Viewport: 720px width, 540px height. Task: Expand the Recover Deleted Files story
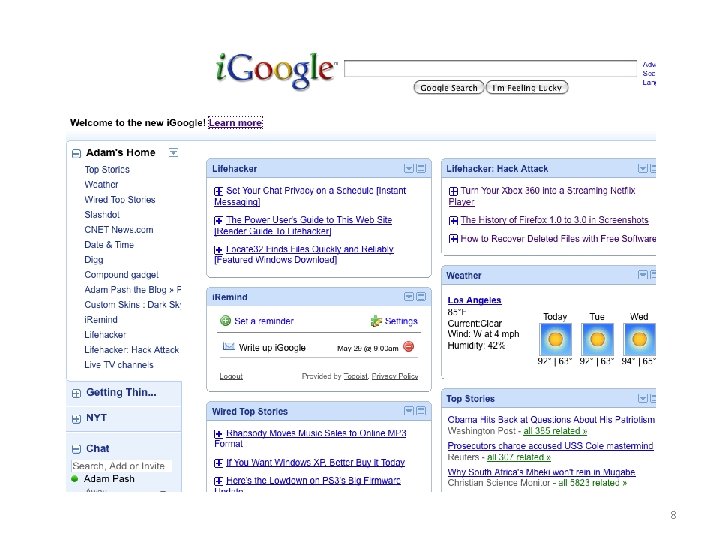(453, 239)
